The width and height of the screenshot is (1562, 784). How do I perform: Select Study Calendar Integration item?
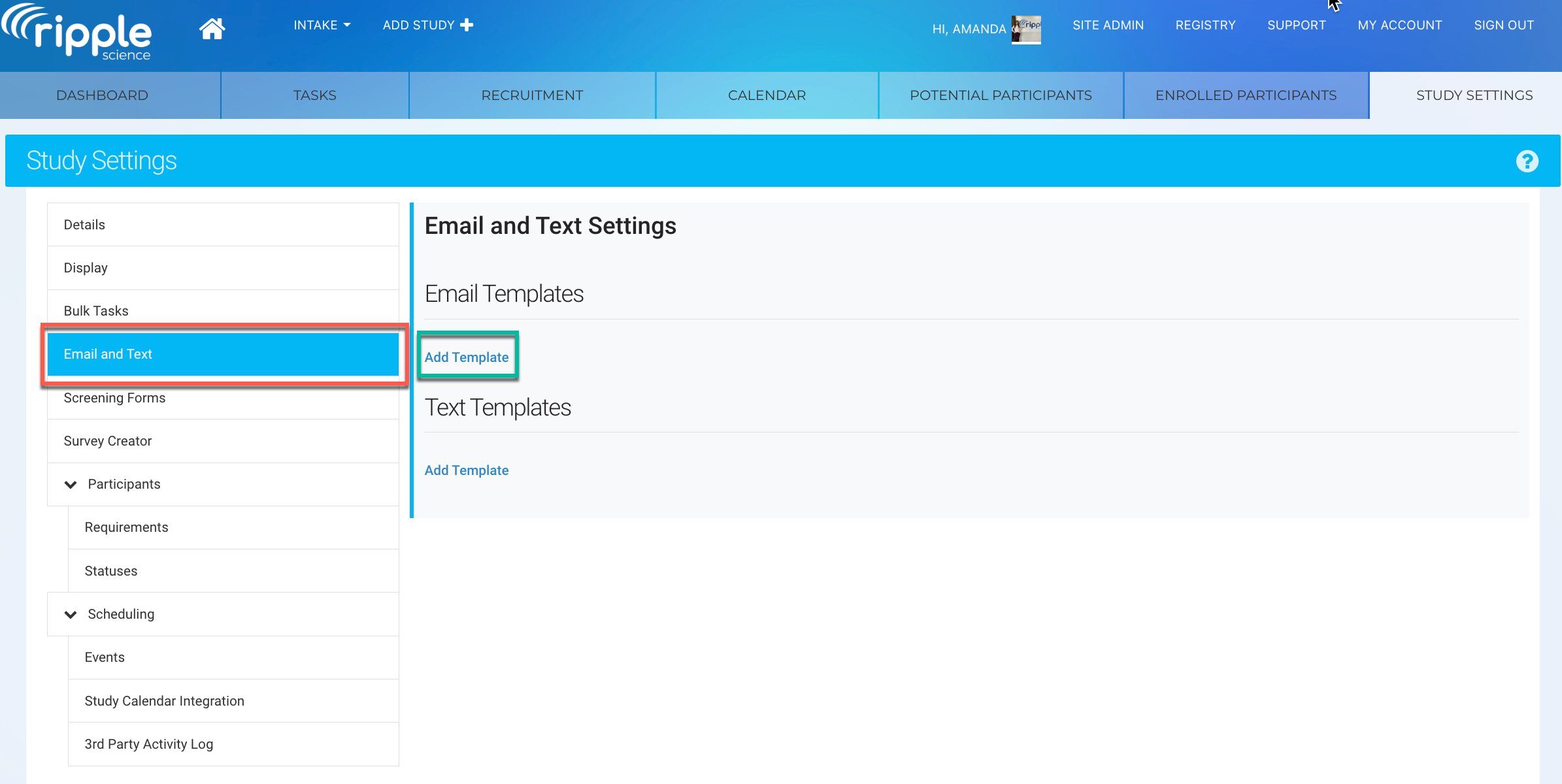click(x=164, y=701)
